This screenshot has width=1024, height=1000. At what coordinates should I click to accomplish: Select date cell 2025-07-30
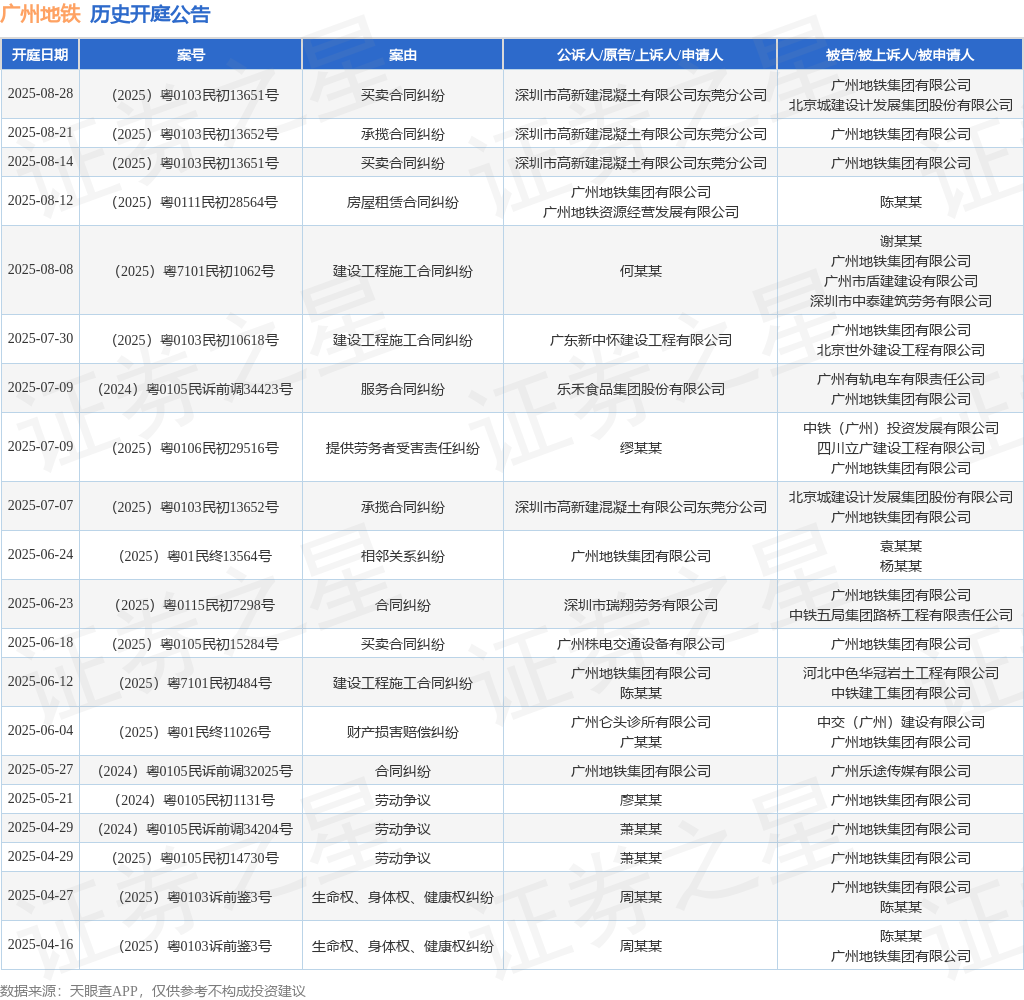[40, 338]
